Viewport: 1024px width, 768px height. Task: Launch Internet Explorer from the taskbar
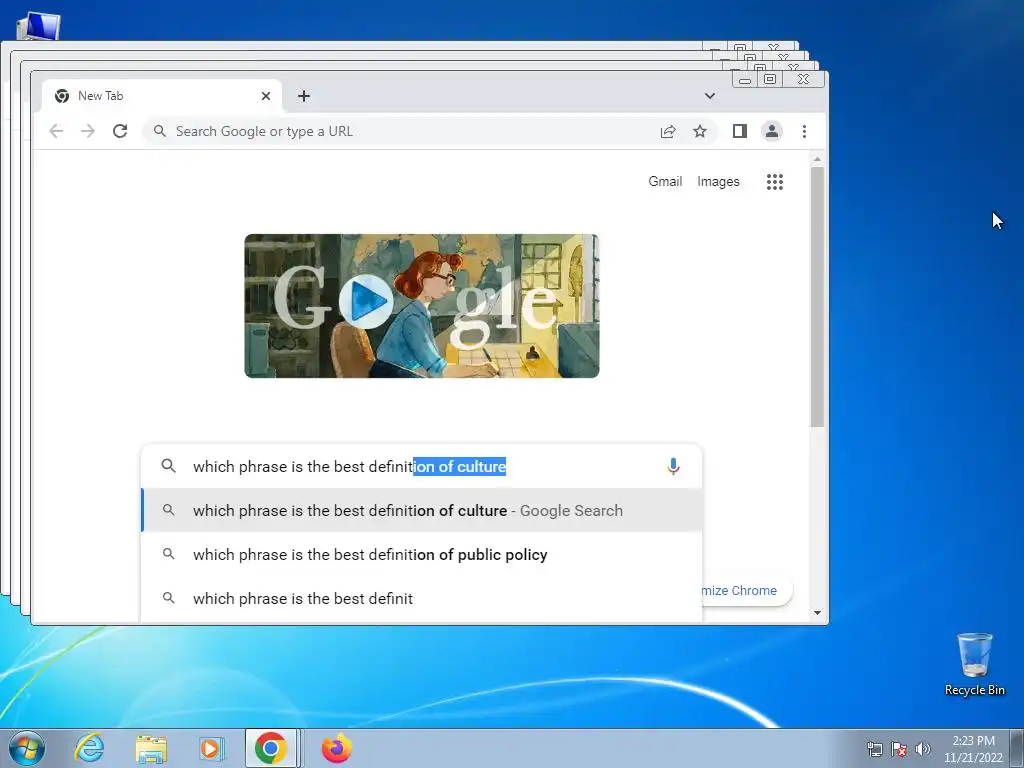(x=89, y=748)
